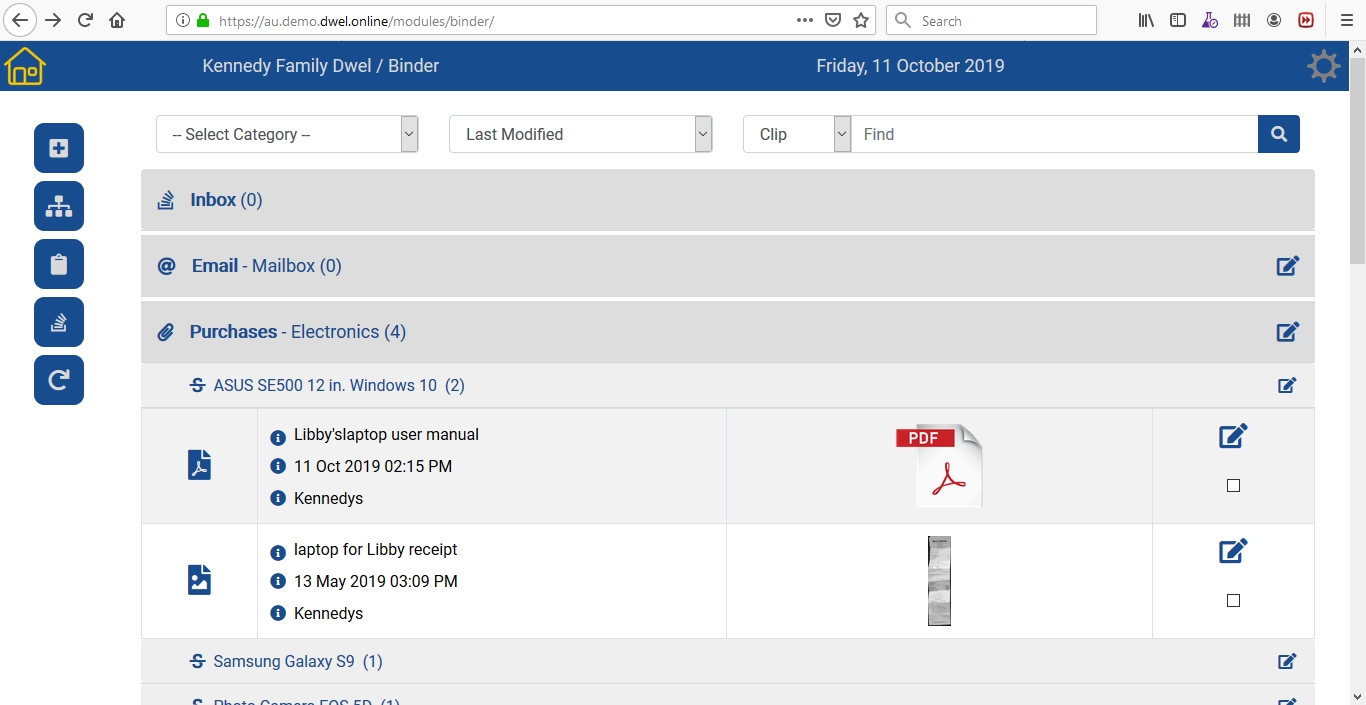Click the date 13 May 2019 03:09 PM
1366x705 pixels.
[x=376, y=582]
